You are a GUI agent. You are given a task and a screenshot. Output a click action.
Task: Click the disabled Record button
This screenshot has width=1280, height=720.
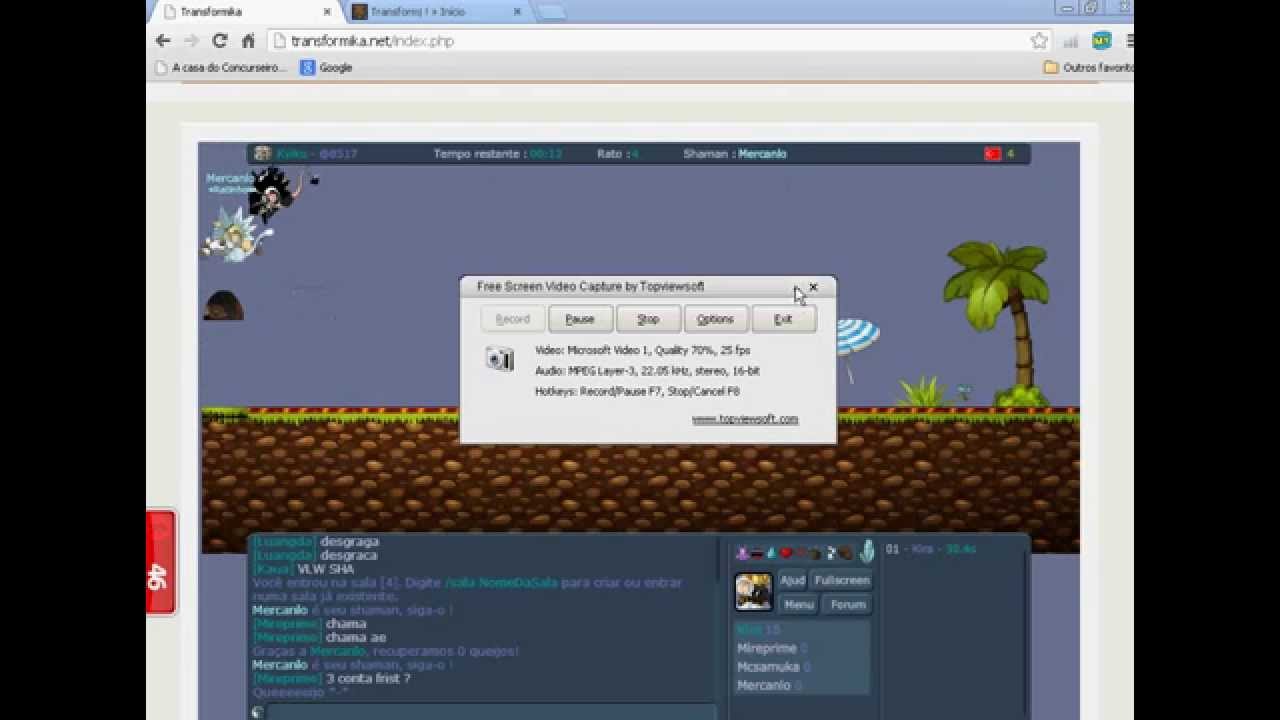512,319
